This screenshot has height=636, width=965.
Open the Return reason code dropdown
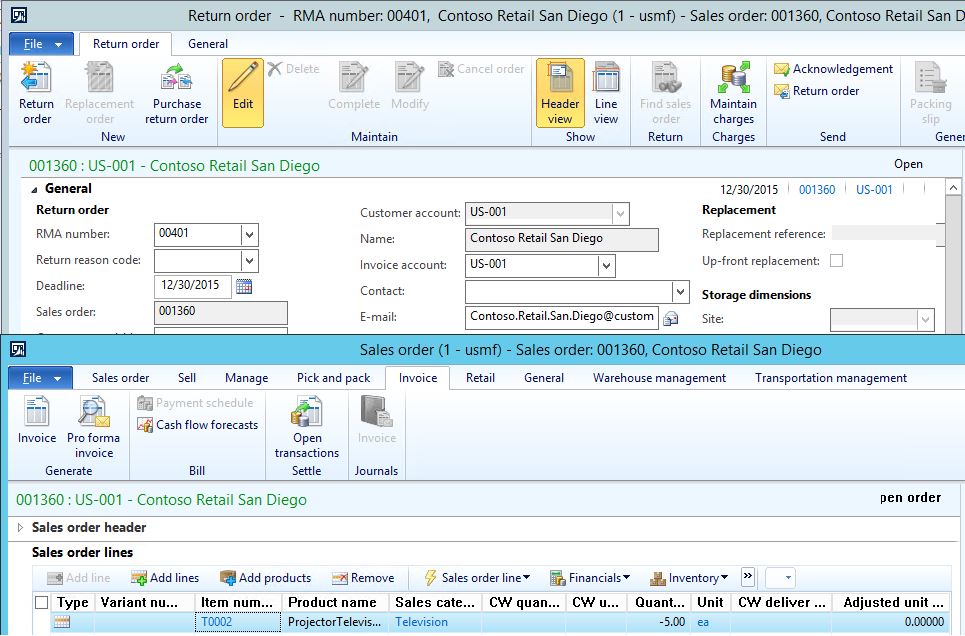click(x=249, y=260)
